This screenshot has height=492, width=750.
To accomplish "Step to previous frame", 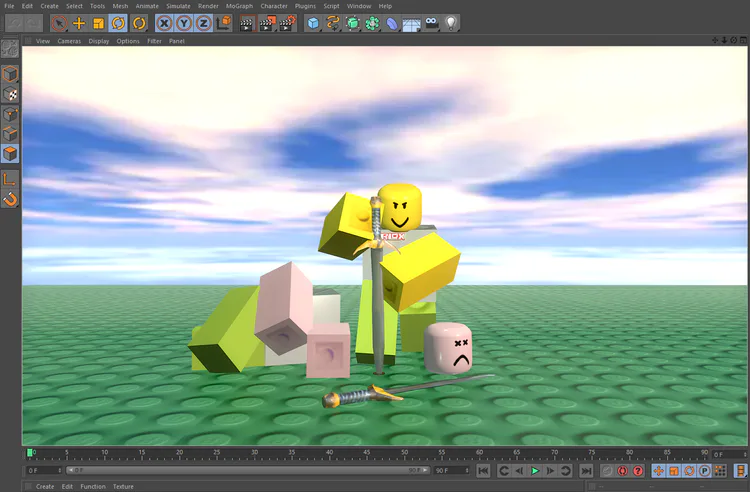I will [x=519, y=471].
